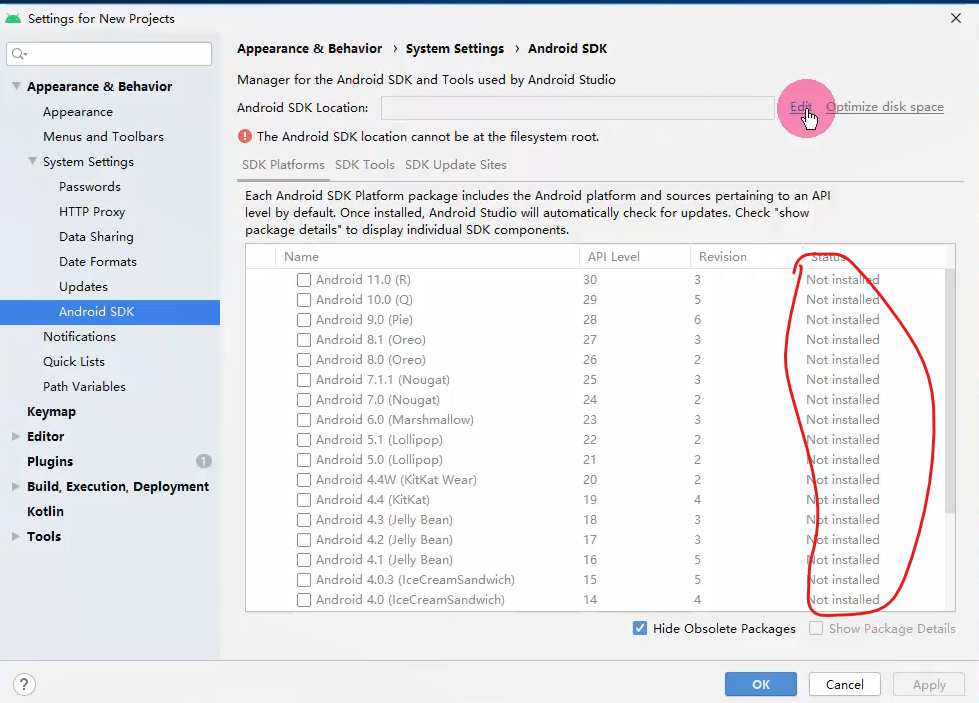
Task: Click the Android 7.0 (Nougat) row name
Action: click(377, 400)
